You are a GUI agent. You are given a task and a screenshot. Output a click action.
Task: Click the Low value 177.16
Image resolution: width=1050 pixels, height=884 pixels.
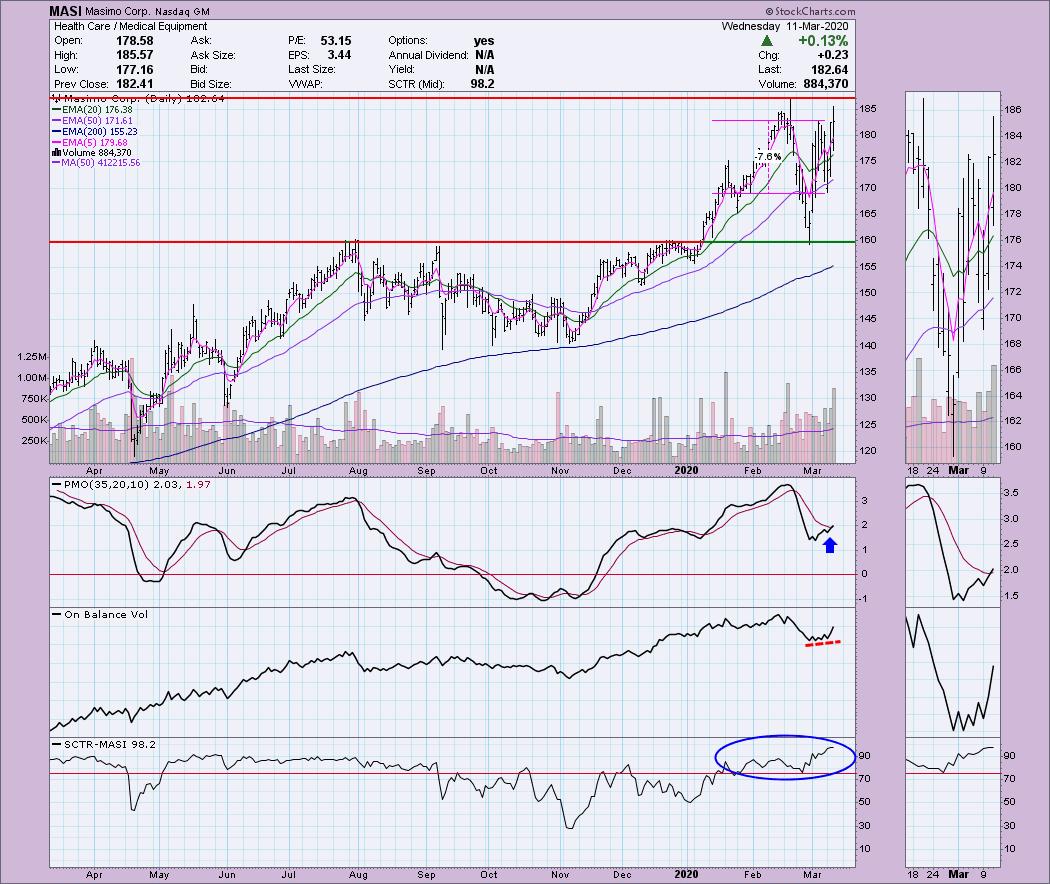click(135, 70)
